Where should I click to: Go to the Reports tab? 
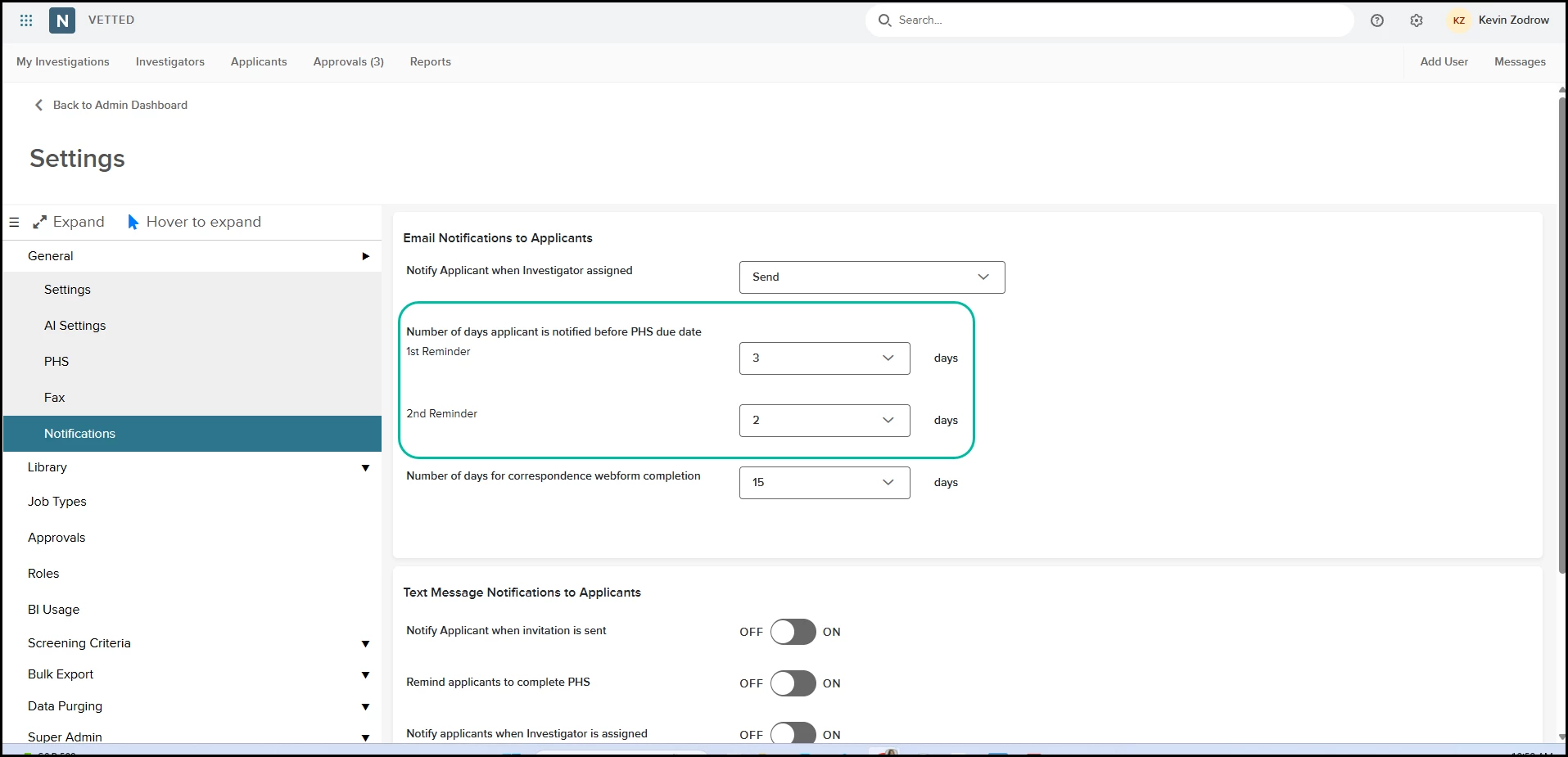tap(431, 62)
